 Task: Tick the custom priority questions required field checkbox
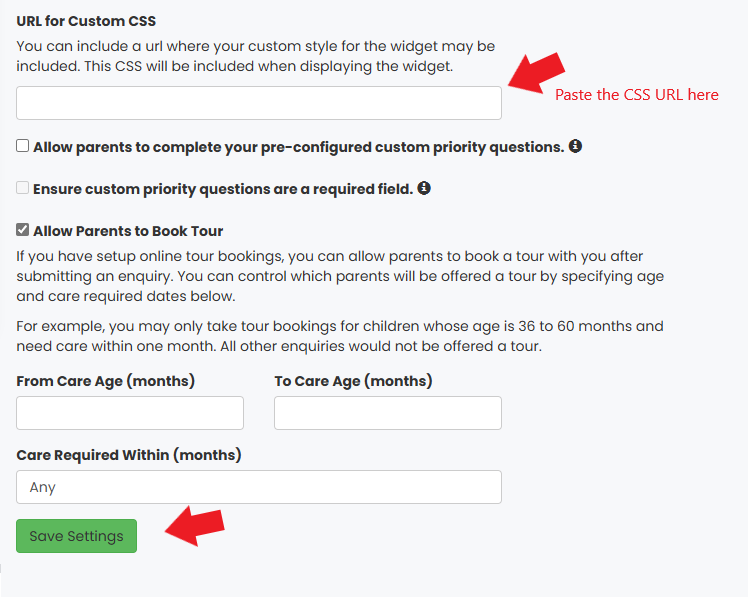coord(22,188)
